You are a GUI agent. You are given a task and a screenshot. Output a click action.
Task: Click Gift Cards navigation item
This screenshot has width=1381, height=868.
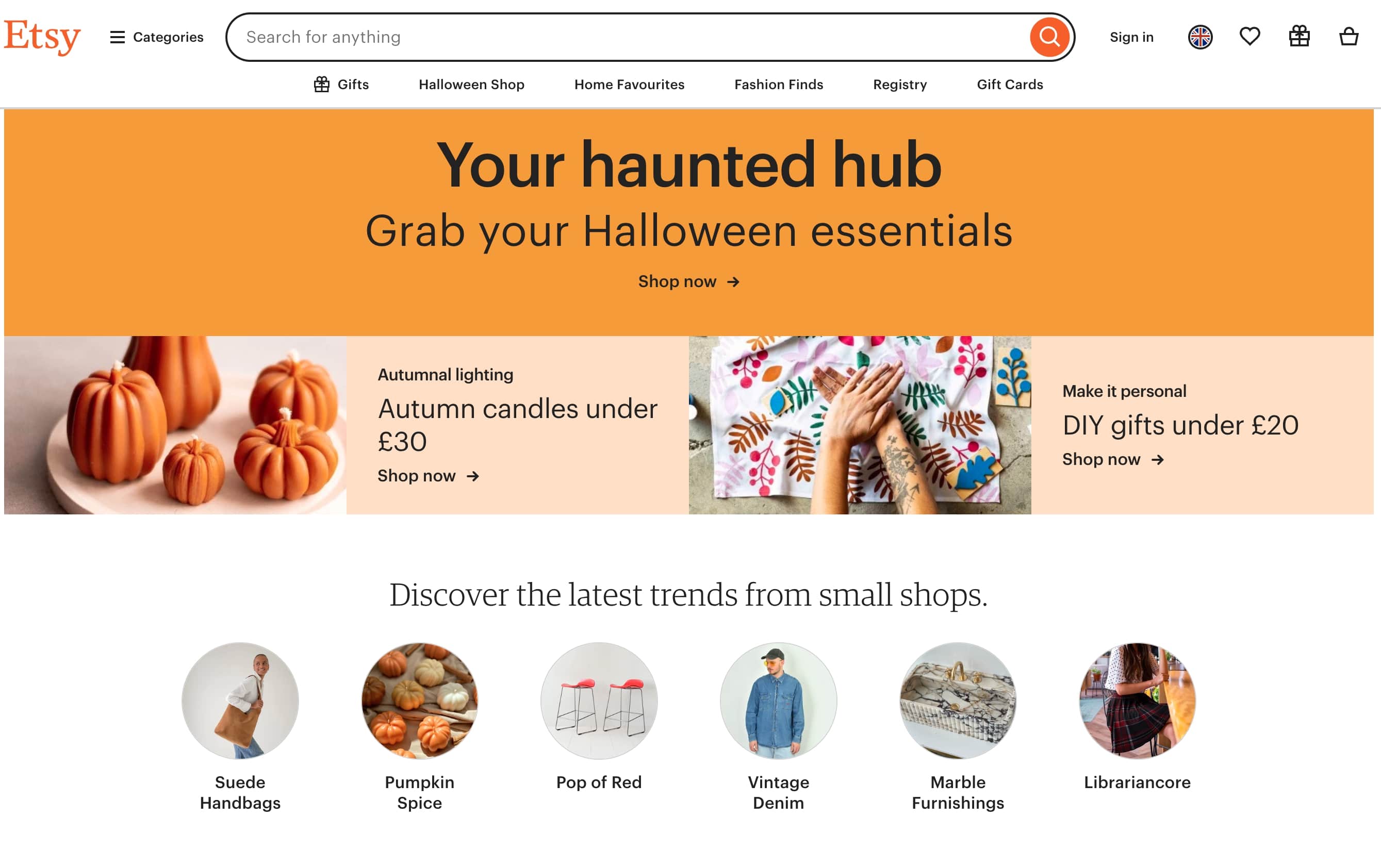[1010, 84]
